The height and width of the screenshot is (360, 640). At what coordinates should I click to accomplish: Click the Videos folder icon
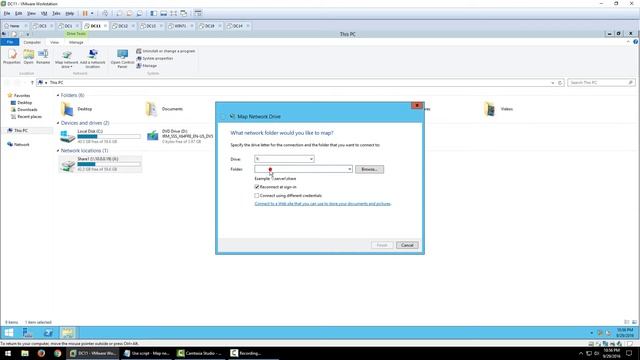tap(489, 109)
